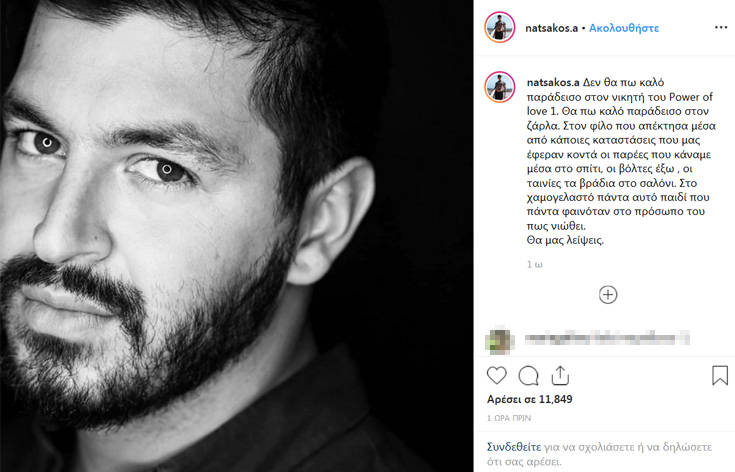Click the blurred comment text
Viewport: 735px width, 472px height.
[607, 338]
